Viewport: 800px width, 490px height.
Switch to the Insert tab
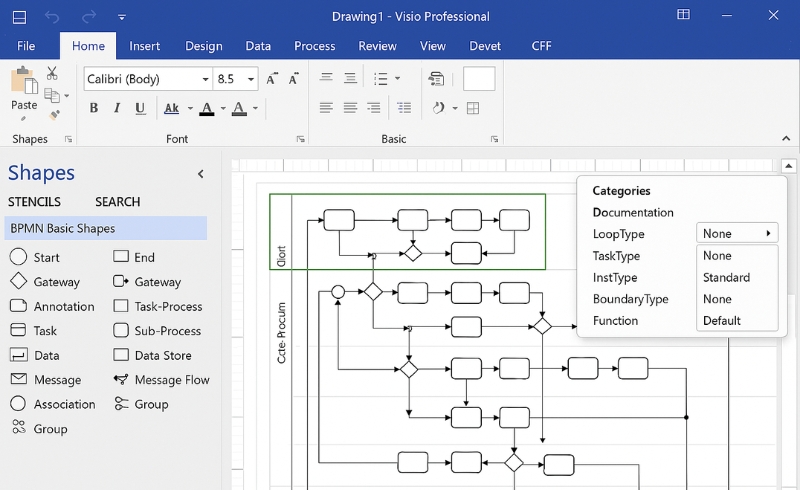click(x=144, y=46)
